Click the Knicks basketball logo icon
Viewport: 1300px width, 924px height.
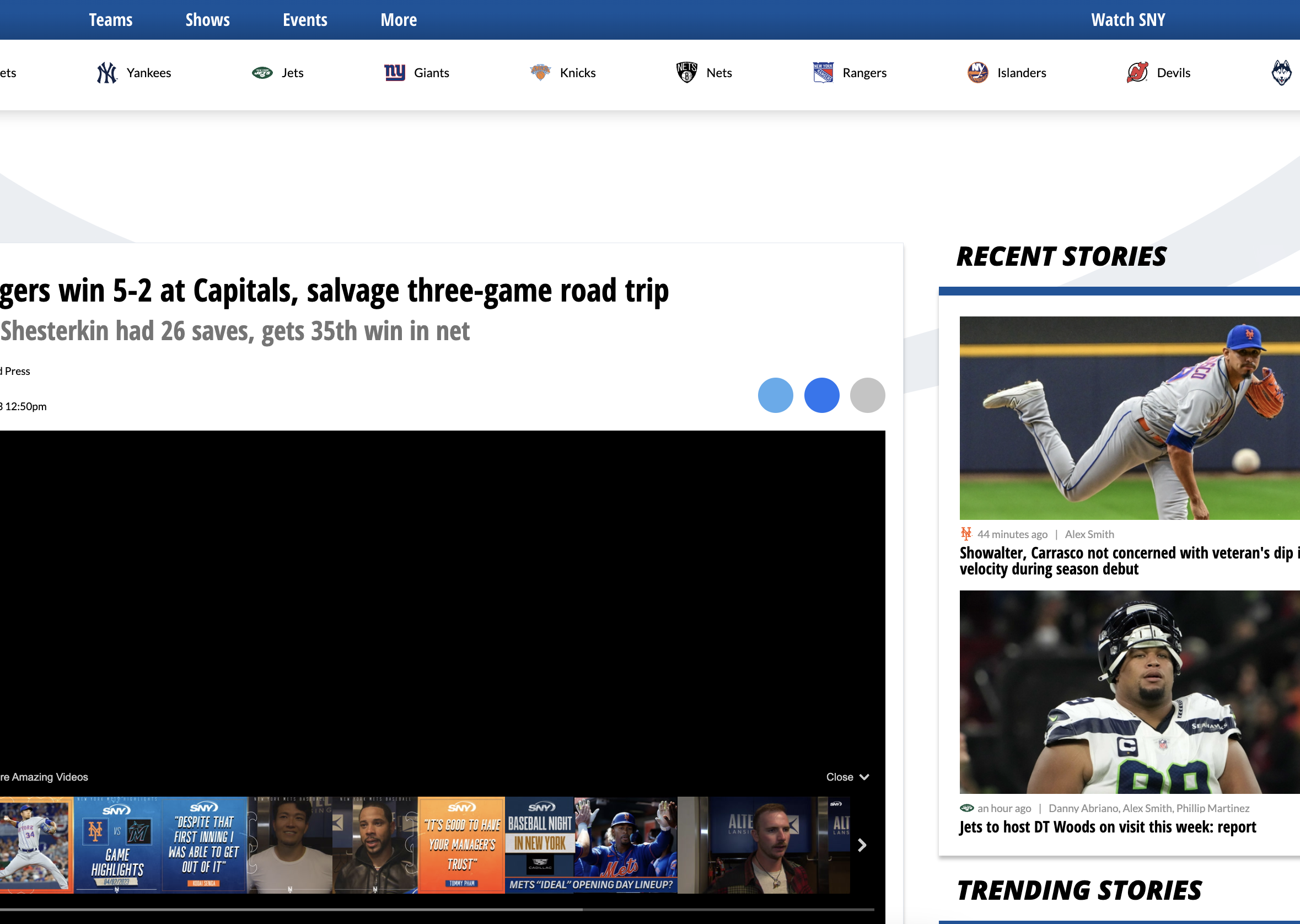pos(540,72)
